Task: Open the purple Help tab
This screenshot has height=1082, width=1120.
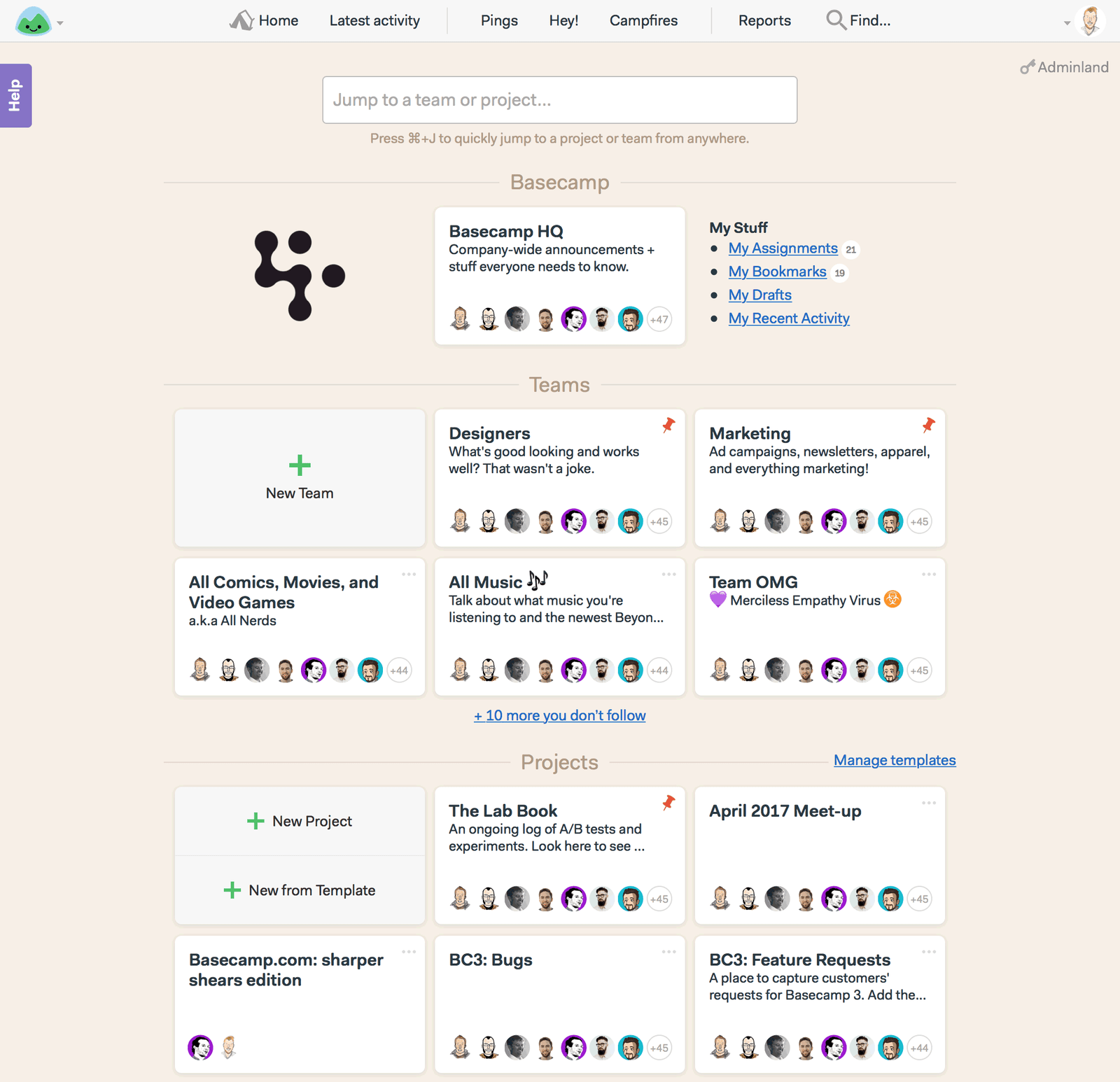Action: (15, 95)
